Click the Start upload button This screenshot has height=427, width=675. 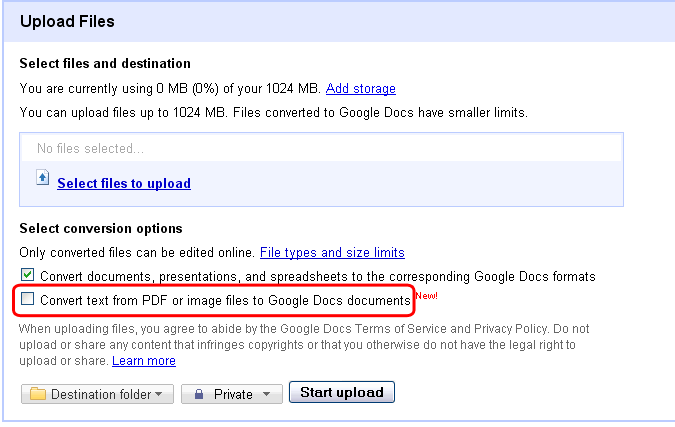pos(342,392)
